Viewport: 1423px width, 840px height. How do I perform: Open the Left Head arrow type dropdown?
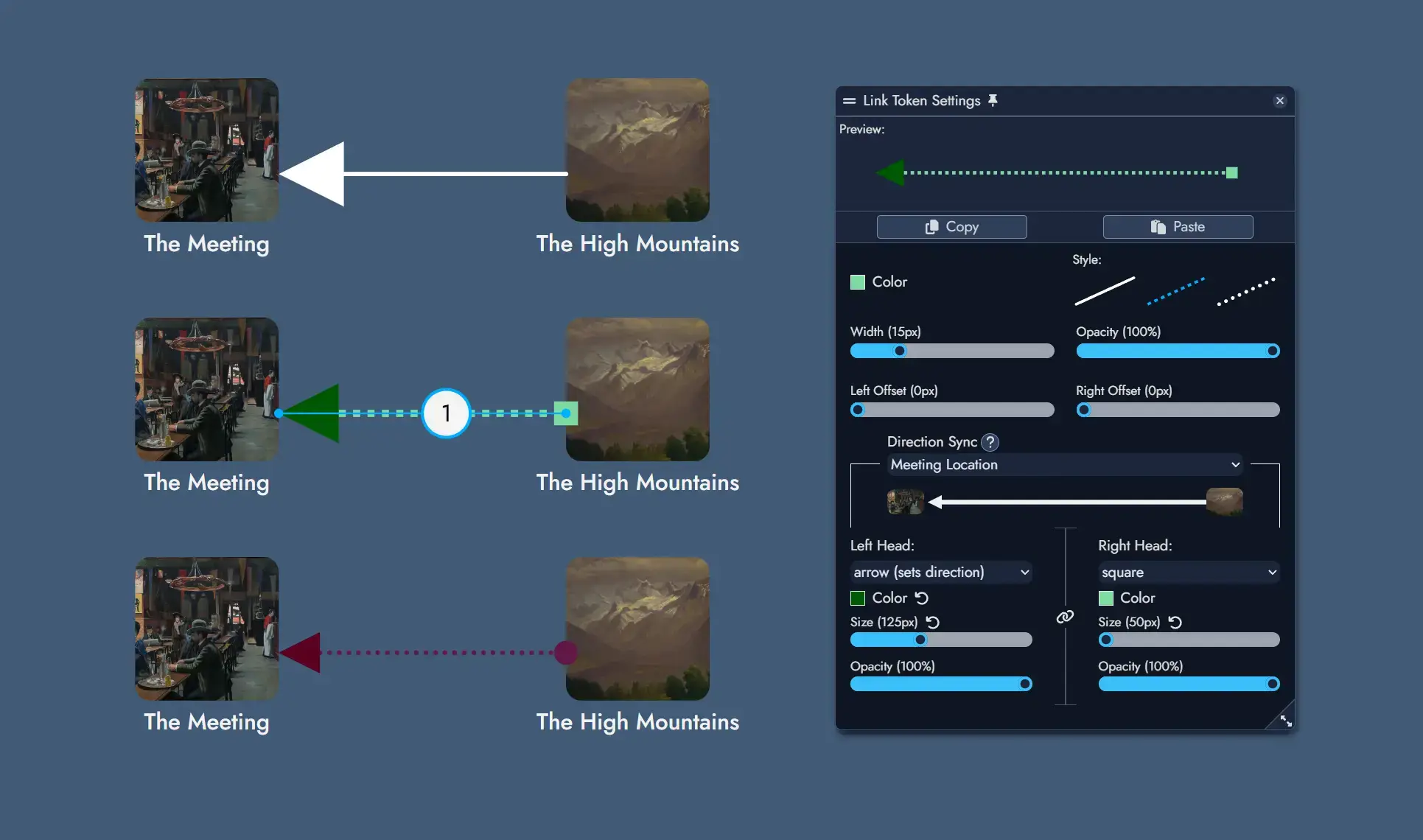tap(941, 572)
